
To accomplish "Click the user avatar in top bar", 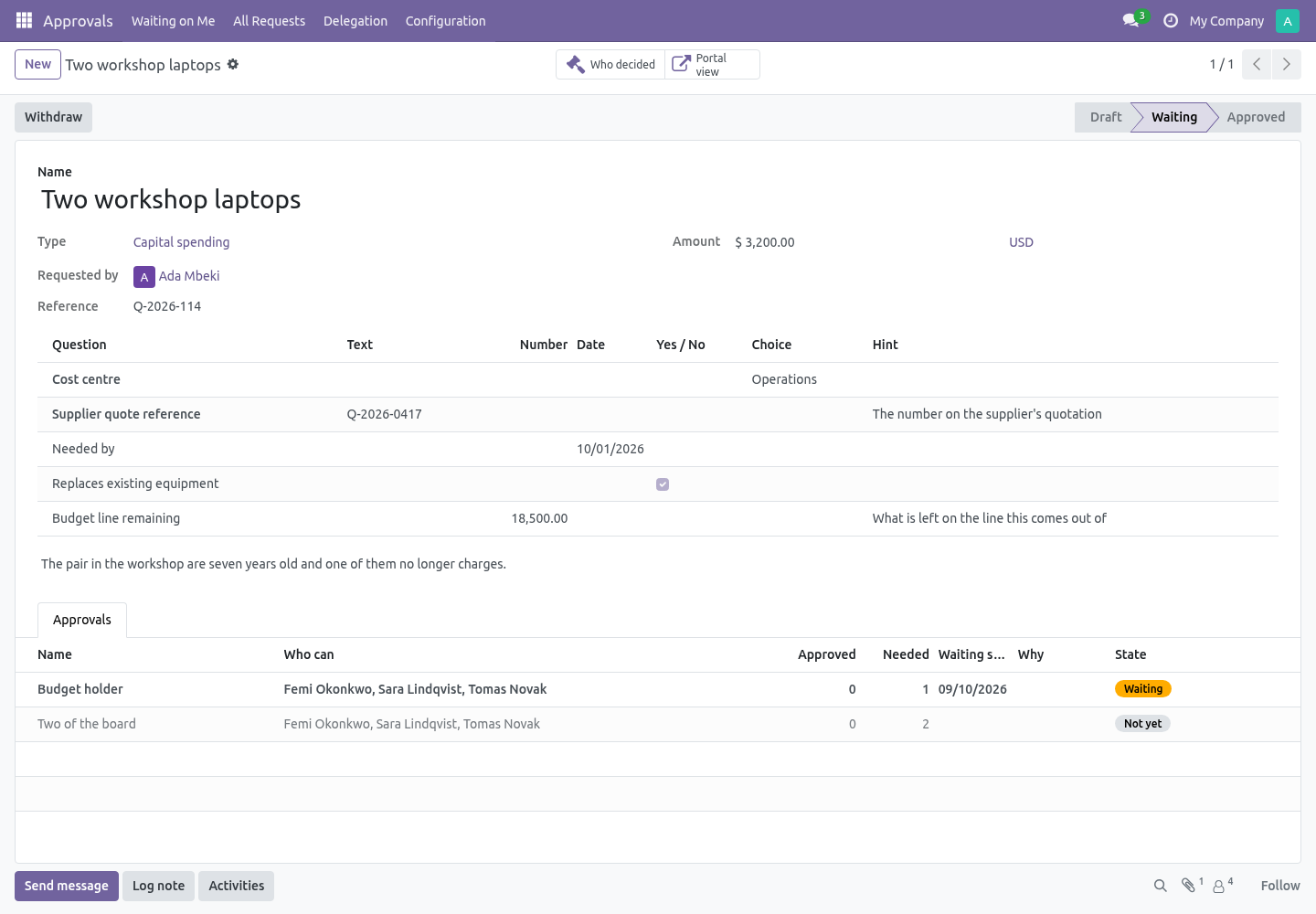I will (x=1288, y=20).
